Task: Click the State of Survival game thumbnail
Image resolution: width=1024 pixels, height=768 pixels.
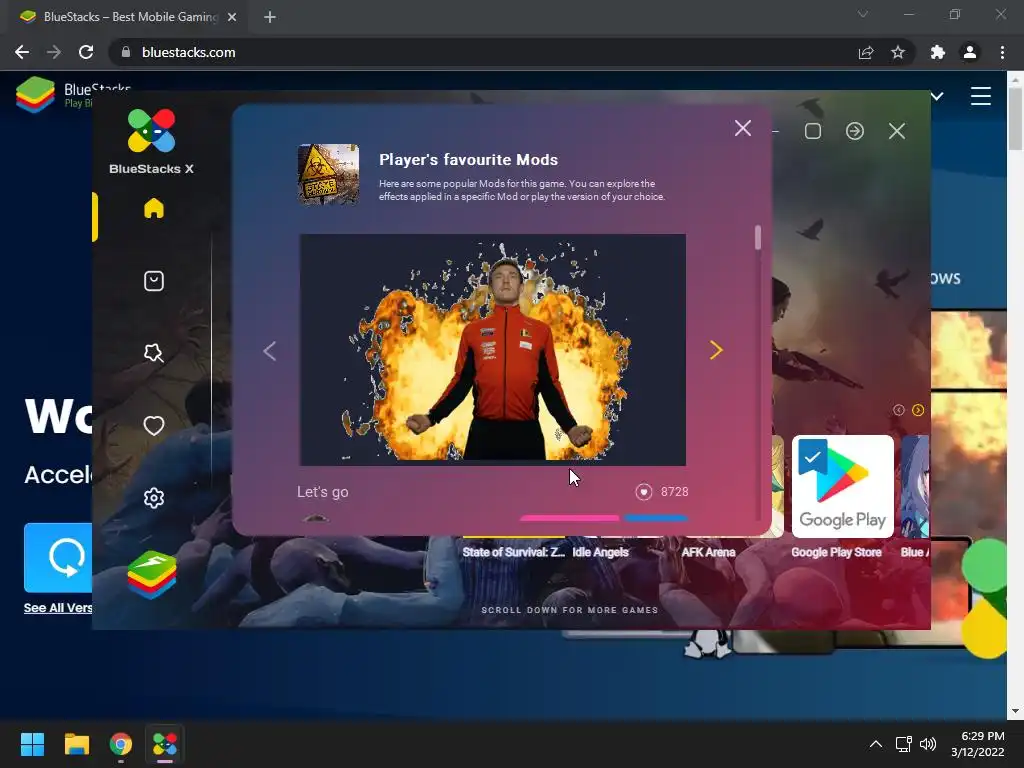Action: click(328, 174)
